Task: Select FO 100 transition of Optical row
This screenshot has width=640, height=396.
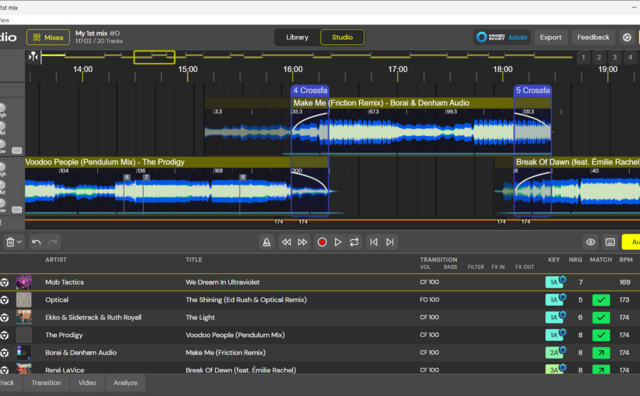Action: (x=429, y=300)
